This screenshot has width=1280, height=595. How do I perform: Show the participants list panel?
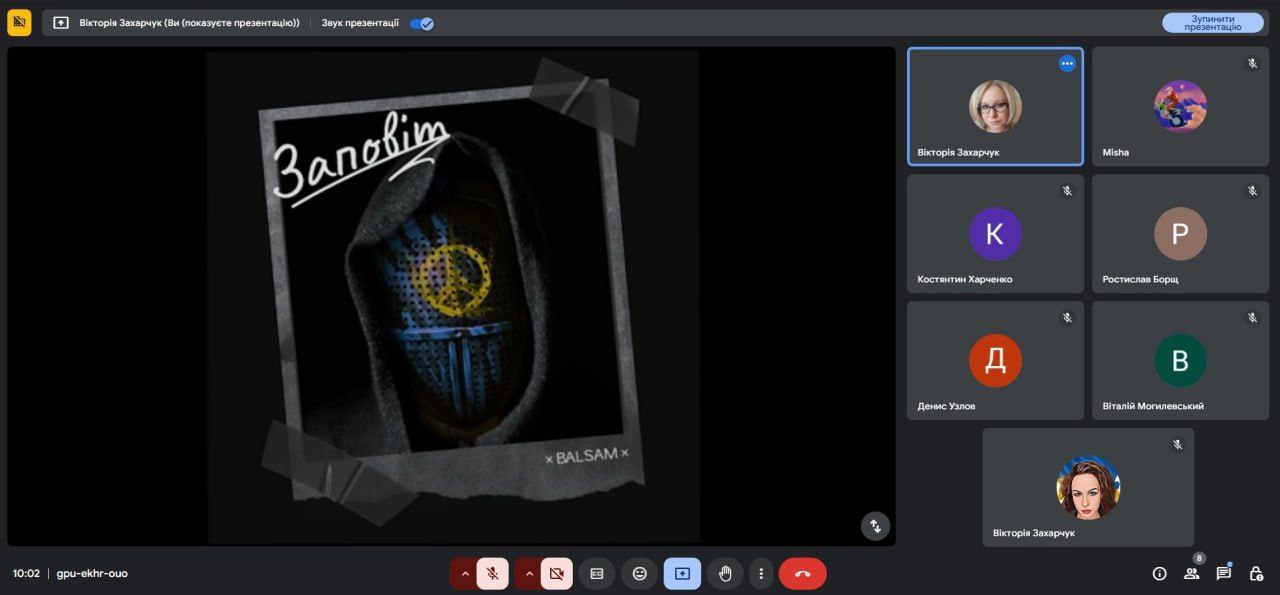tap(1191, 574)
